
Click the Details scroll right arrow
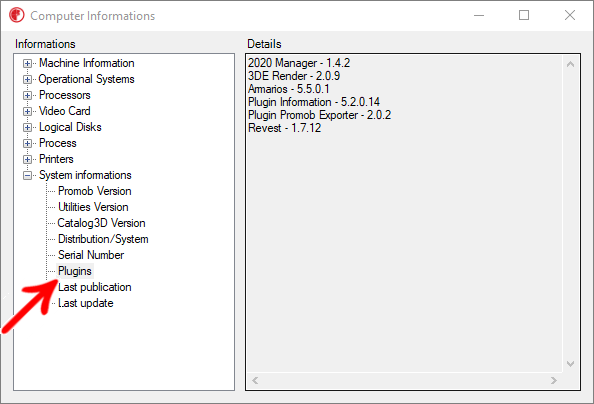pos(554,380)
